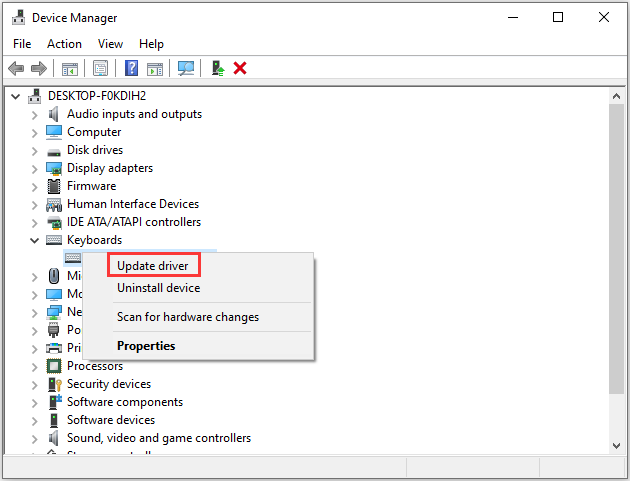Image resolution: width=630 pixels, height=481 pixels.
Task: Expand Security devices node
Action: click(x=35, y=385)
